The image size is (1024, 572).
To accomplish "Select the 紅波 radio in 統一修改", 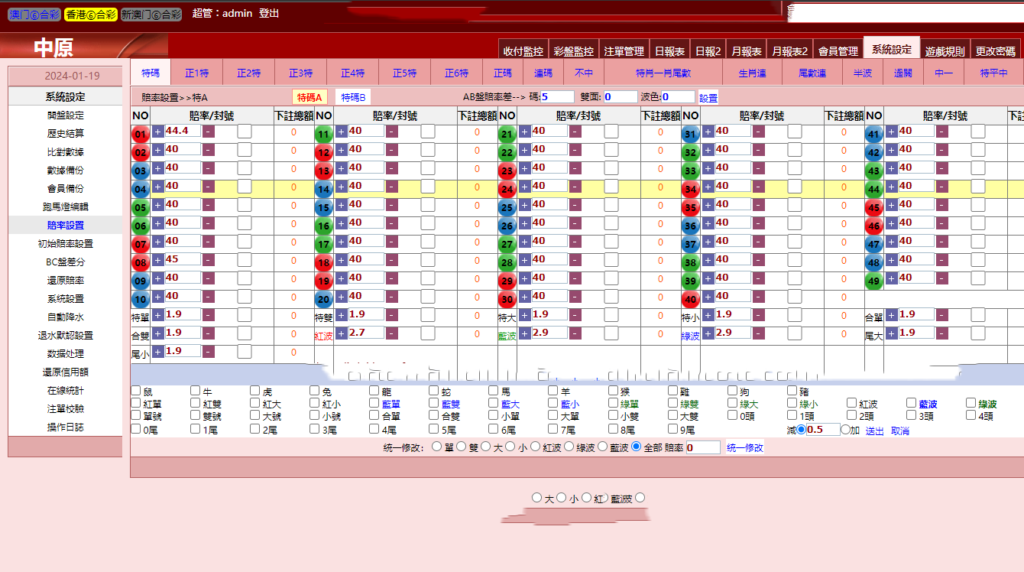I will pos(535,447).
